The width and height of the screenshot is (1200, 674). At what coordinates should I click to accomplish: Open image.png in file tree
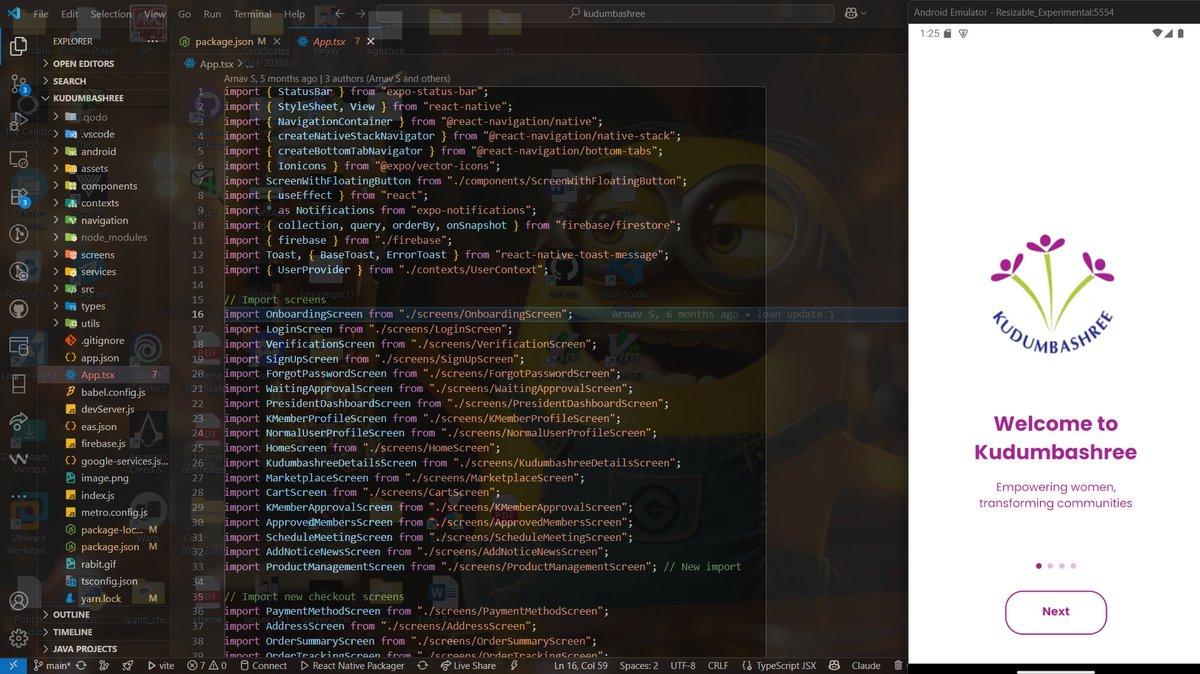[104, 478]
